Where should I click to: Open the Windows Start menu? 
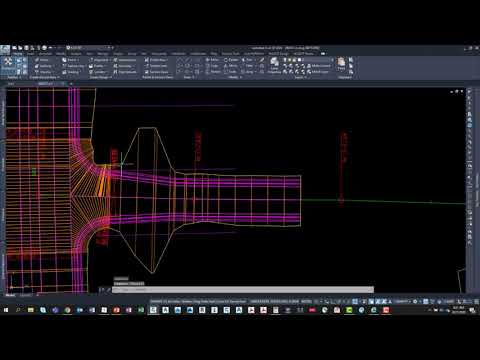tap(6, 310)
